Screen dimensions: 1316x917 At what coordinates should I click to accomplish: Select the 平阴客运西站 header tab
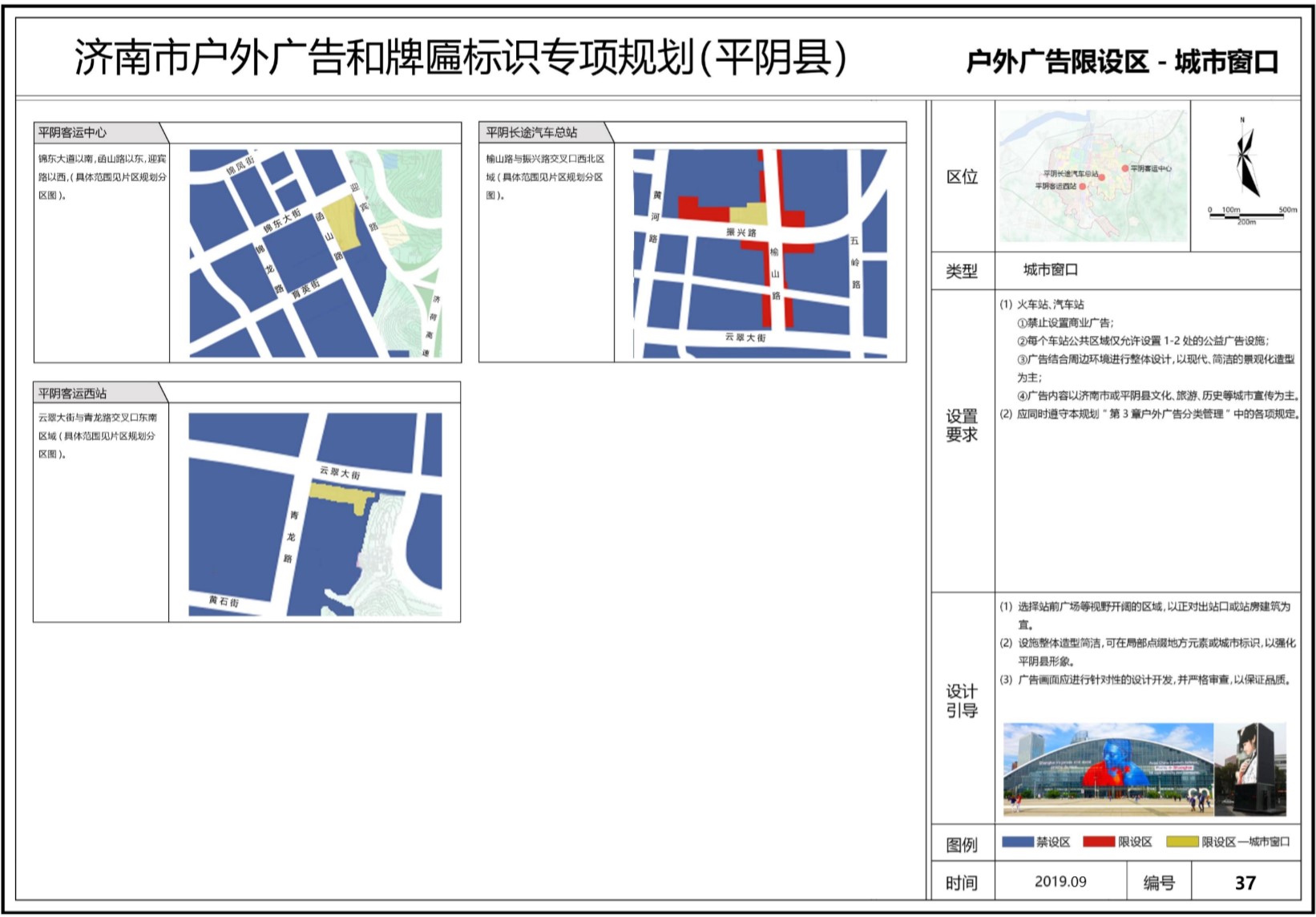pos(98,394)
